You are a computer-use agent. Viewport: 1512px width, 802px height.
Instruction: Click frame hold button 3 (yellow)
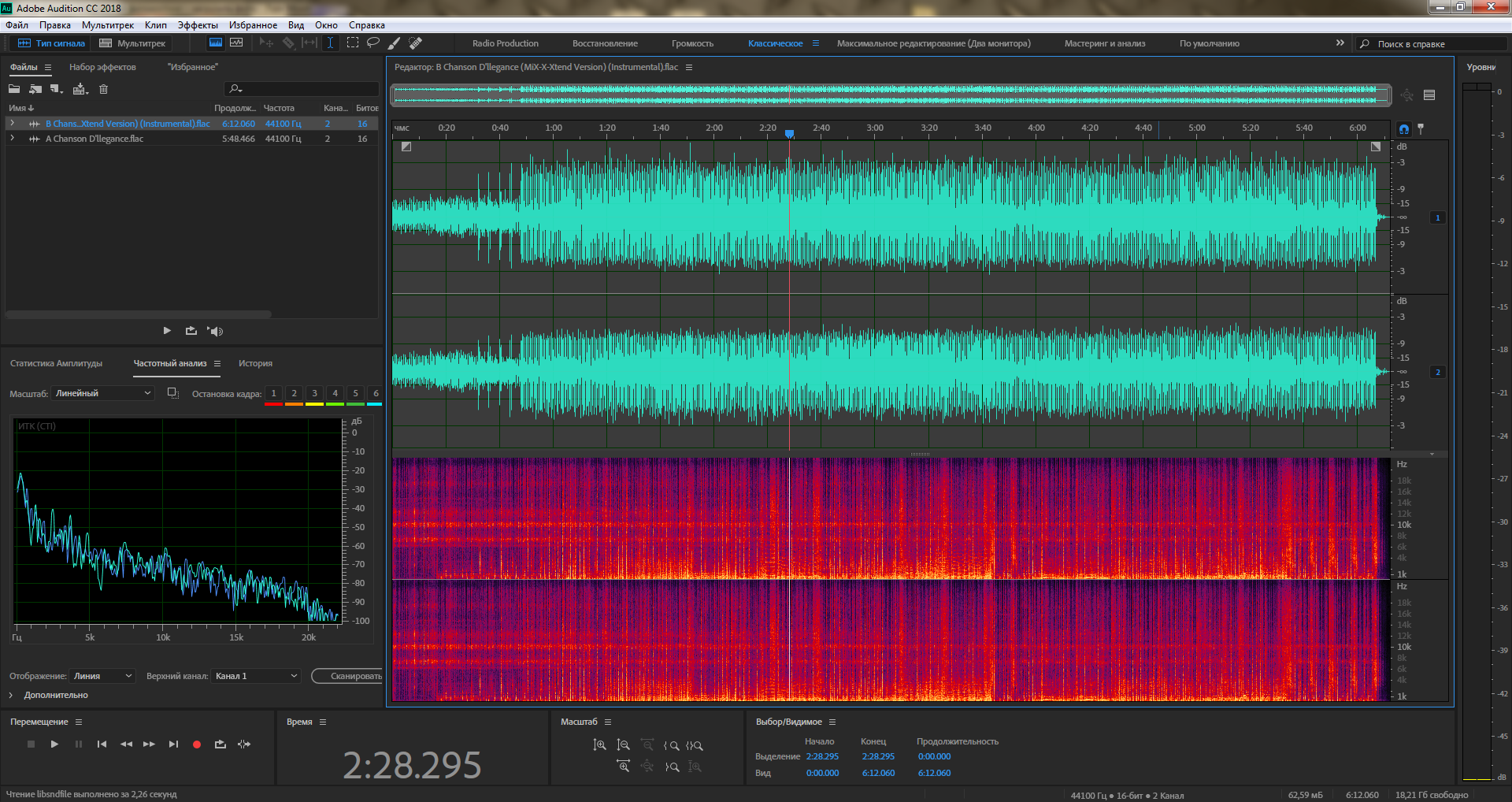click(314, 393)
